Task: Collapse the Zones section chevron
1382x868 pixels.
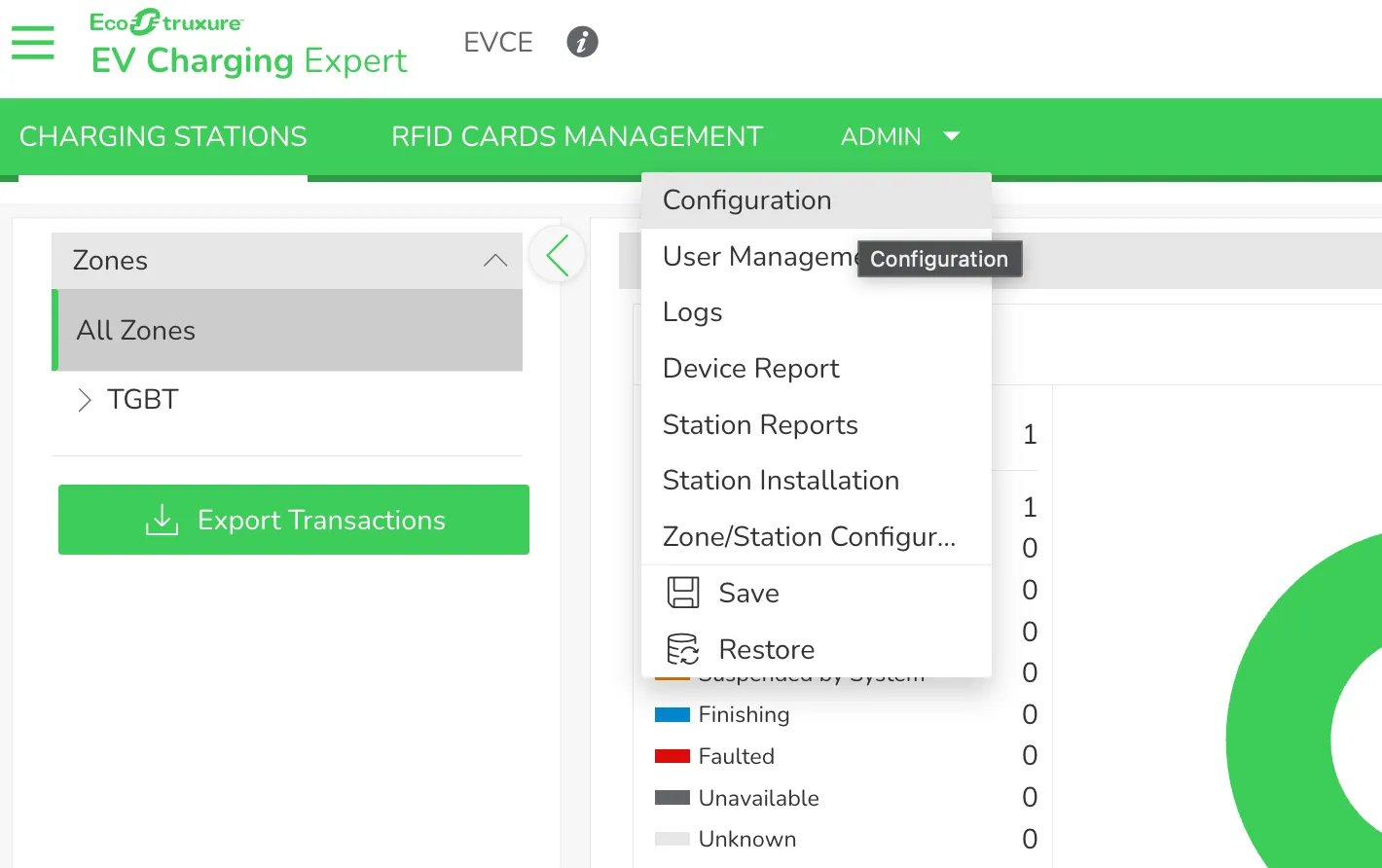Action: pos(495,261)
